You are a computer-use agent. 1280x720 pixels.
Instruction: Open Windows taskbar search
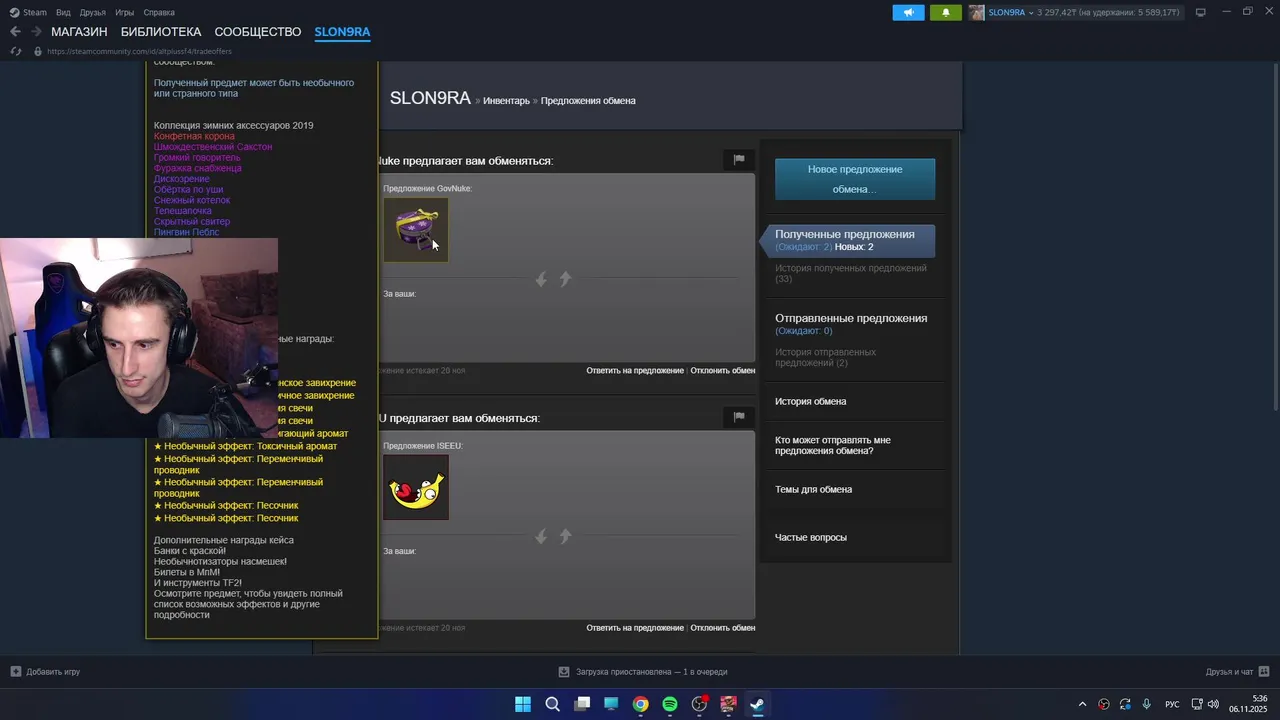click(x=552, y=704)
